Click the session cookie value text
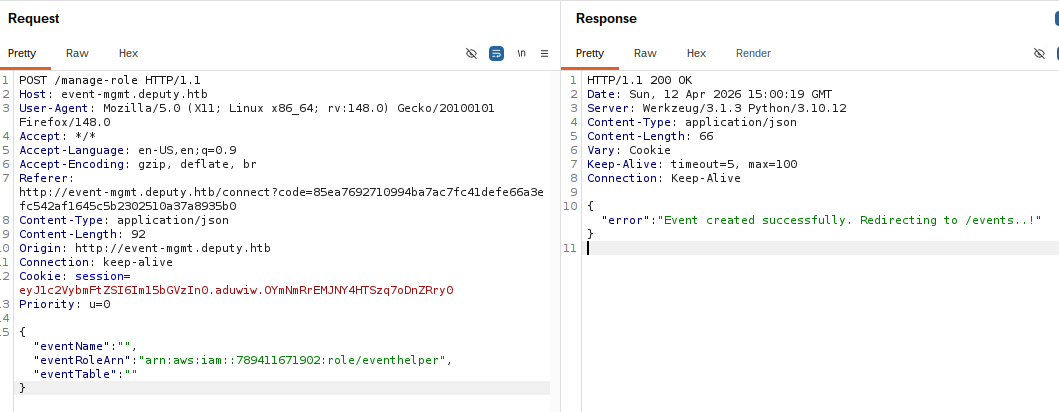The image size is (1059, 412). pyautogui.click(x=236, y=290)
